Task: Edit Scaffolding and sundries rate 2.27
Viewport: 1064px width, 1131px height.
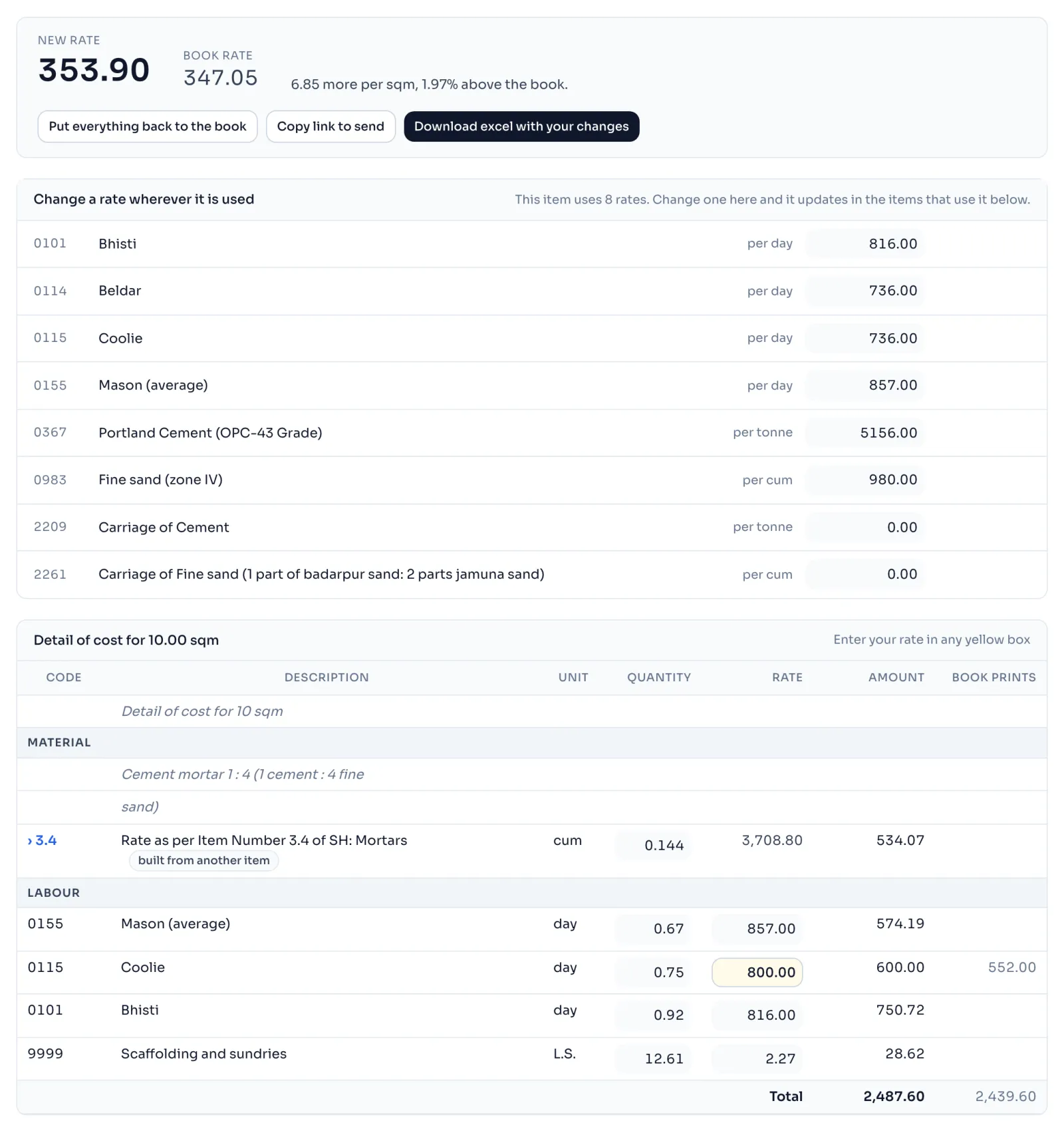Action: tap(757, 1058)
